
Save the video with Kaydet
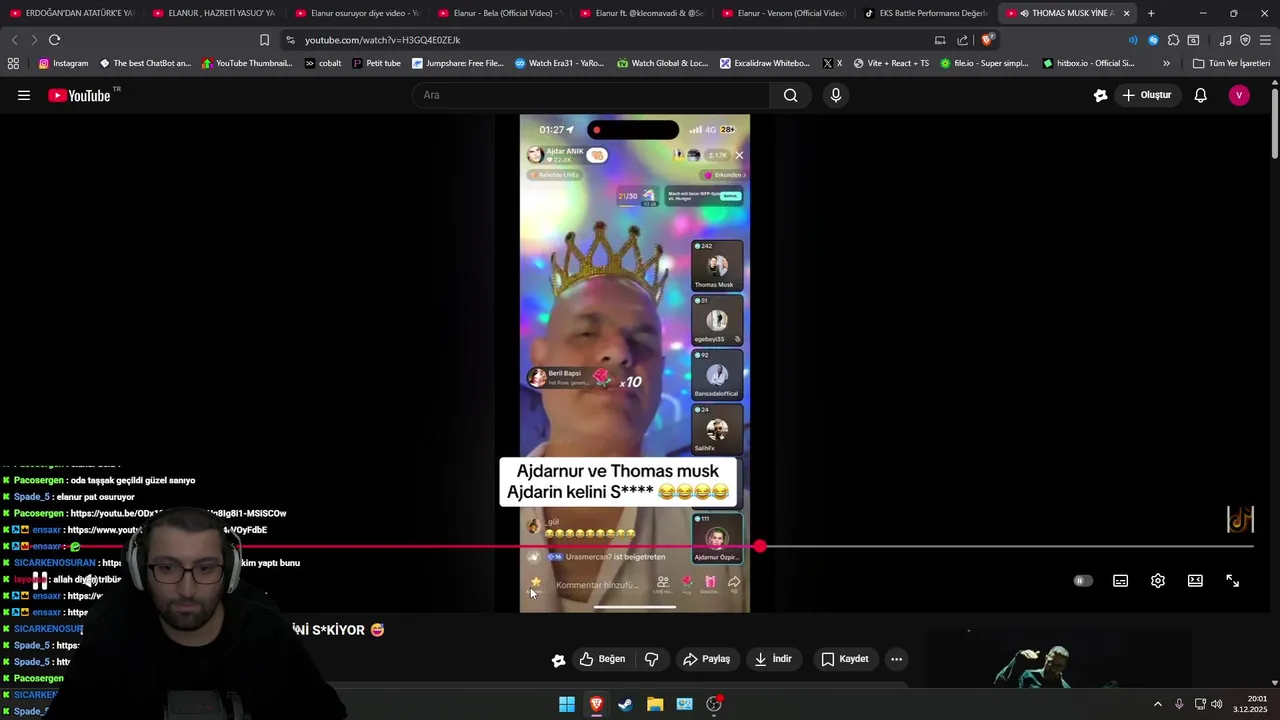[x=845, y=659]
